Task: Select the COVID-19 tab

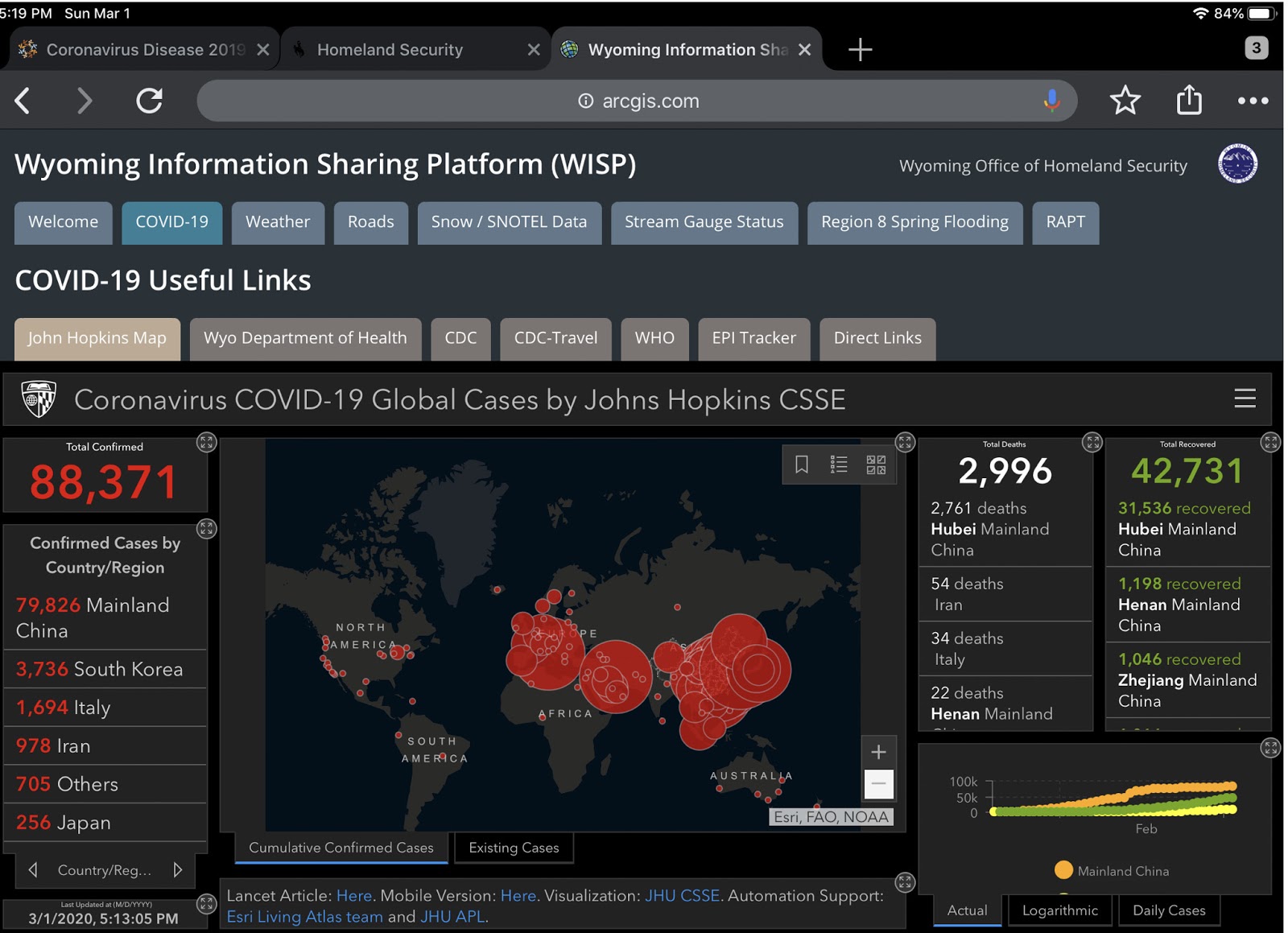Action: coord(172,222)
